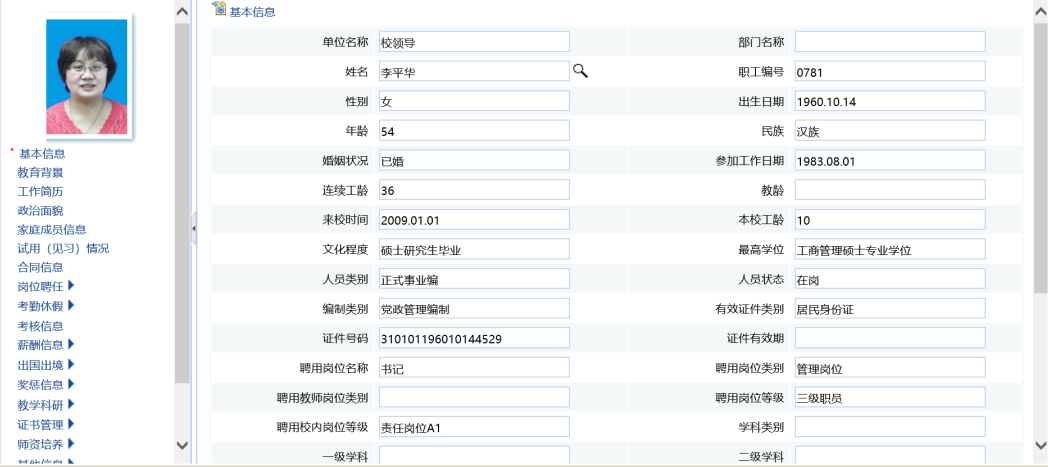This screenshot has height=467, width=1048.
Task: Go to 家庭成员信息 in the sidebar
Action: coord(52,229)
